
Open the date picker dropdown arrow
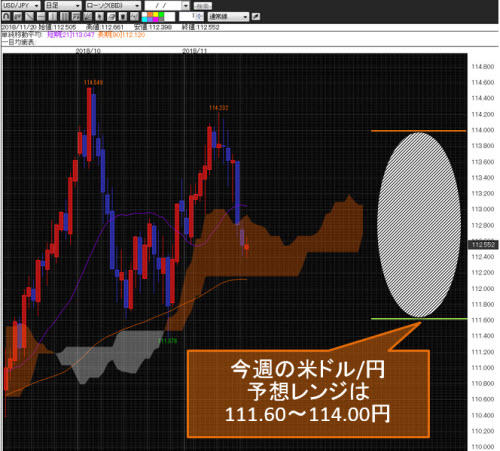pos(186,6)
